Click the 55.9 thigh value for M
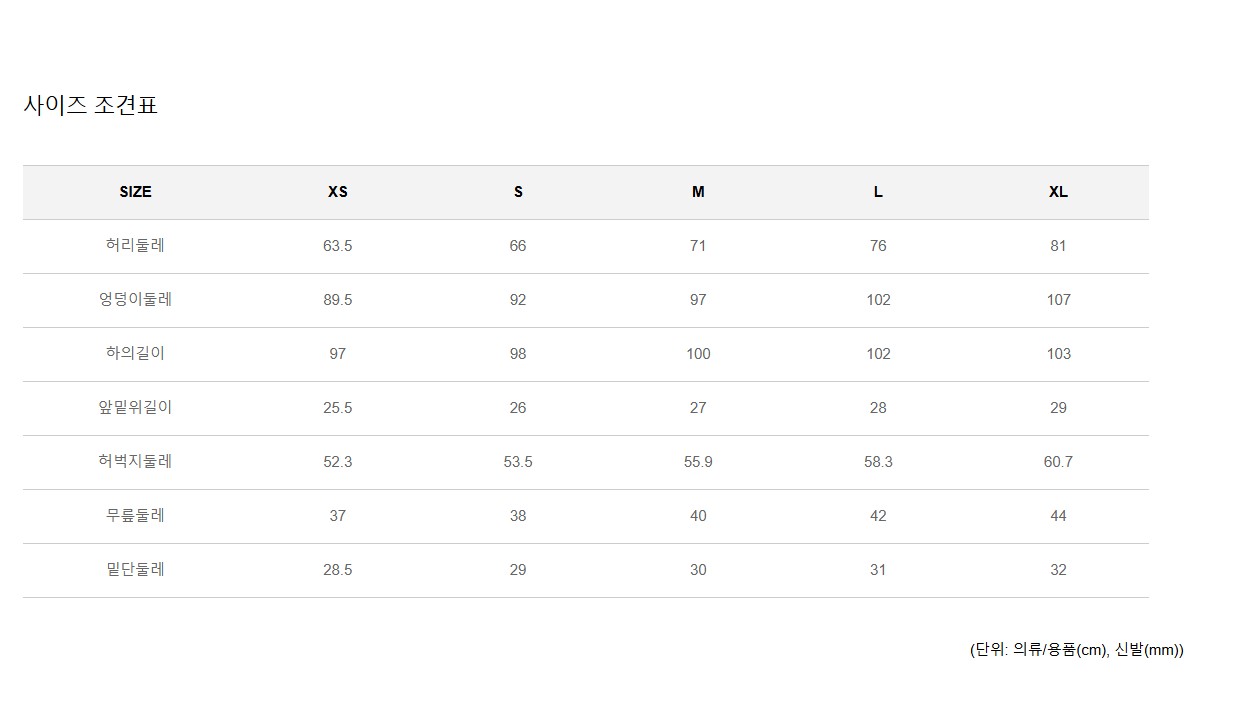The image size is (1242, 718). click(x=698, y=462)
